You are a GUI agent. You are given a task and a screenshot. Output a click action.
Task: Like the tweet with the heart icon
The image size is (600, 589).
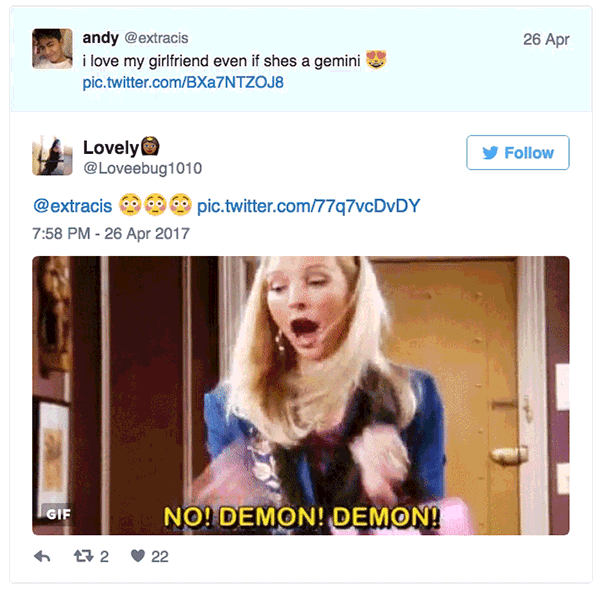tap(138, 556)
